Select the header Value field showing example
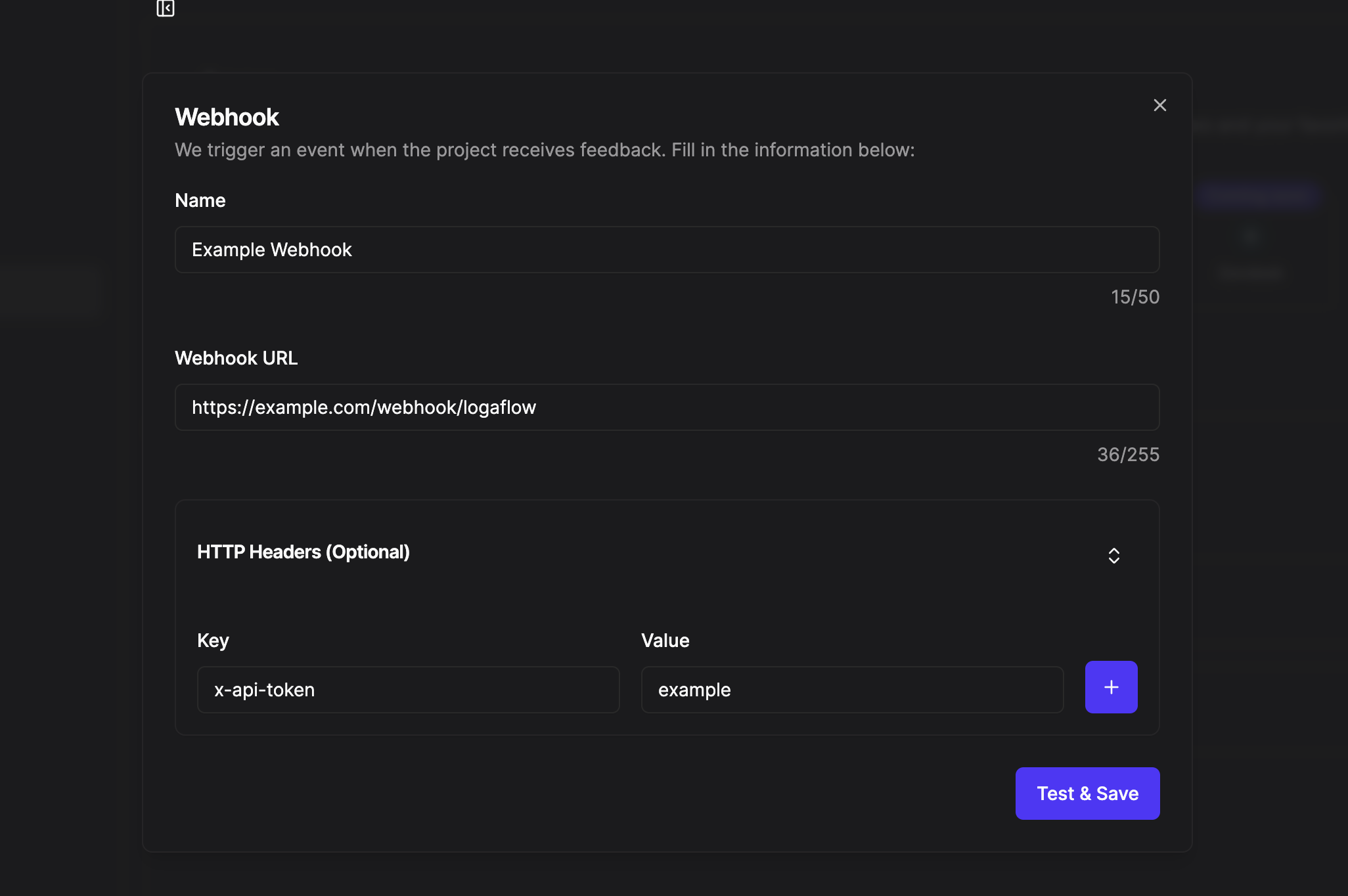1348x896 pixels. coord(851,690)
